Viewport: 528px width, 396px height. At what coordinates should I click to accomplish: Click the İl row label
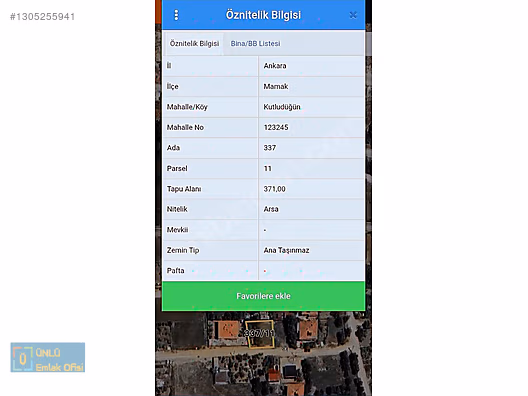tap(169, 66)
